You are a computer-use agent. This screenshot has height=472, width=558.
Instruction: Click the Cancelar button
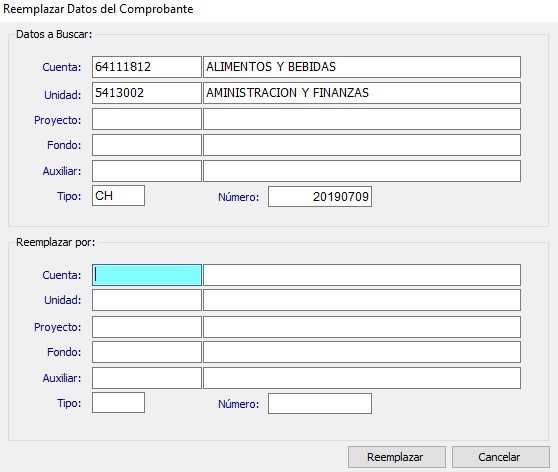500,457
